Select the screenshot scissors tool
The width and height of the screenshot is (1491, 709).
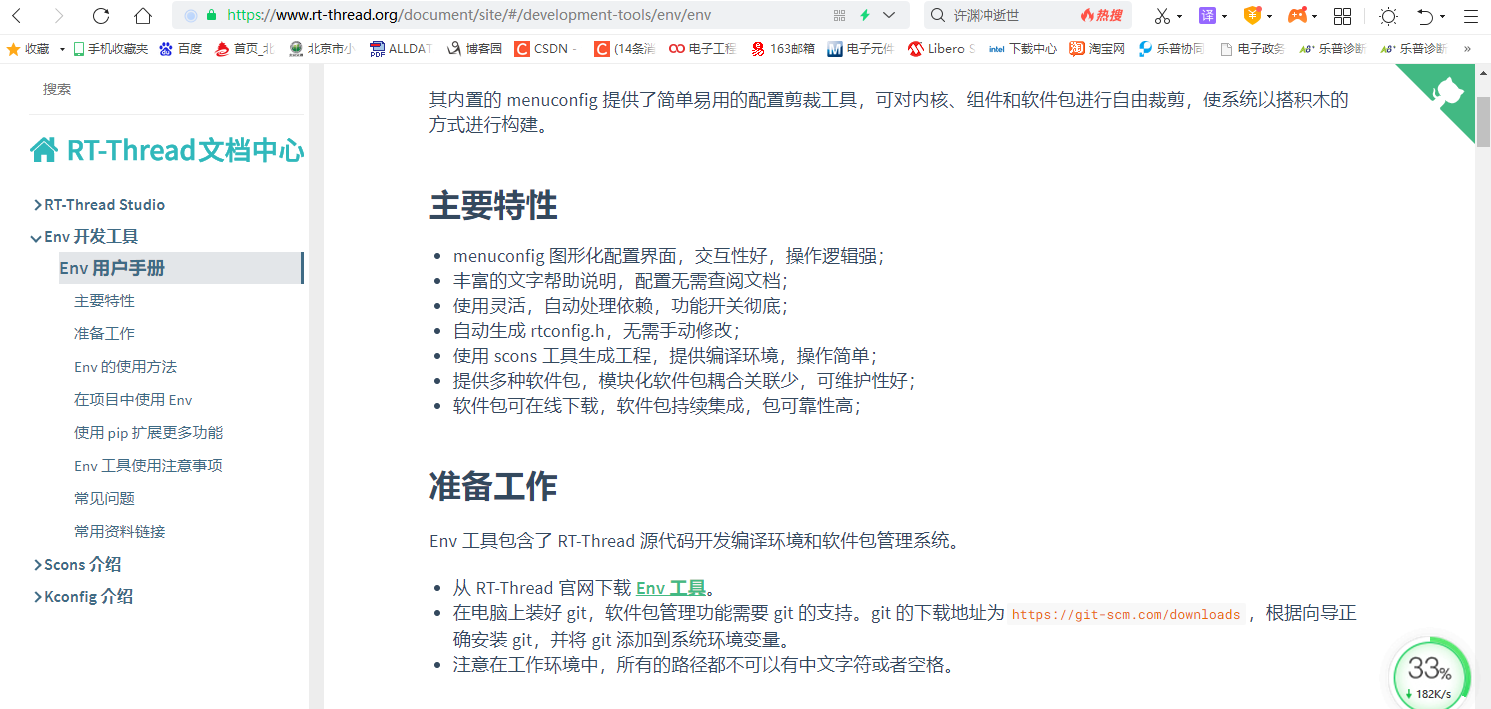click(x=1161, y=16)
